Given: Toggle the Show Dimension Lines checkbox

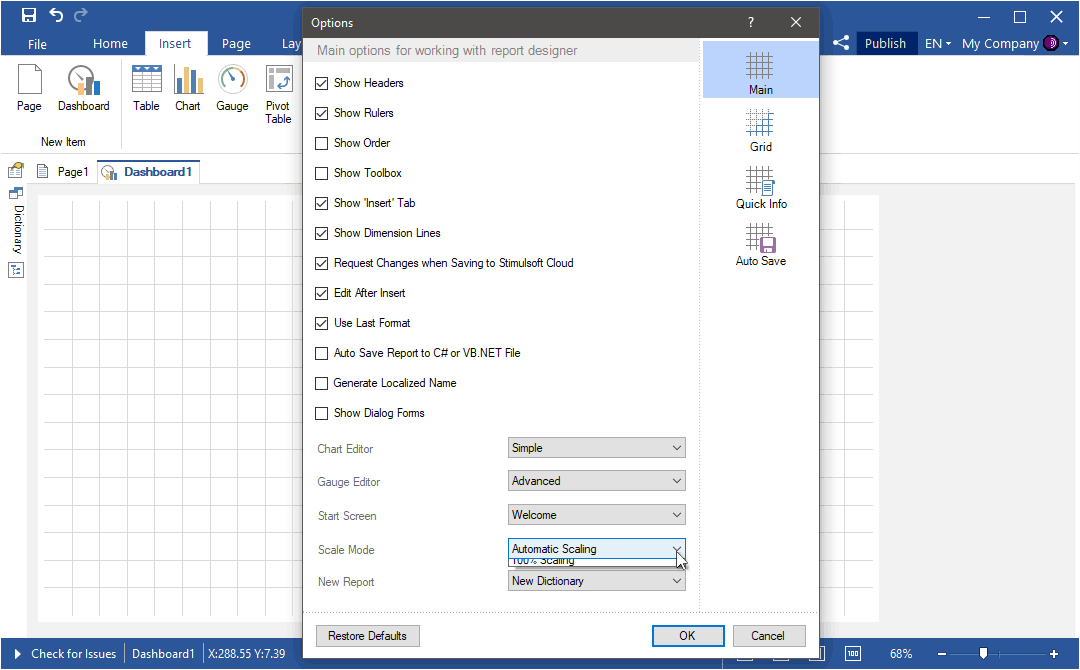Looking at the screenshot, I should pos(321,233).
